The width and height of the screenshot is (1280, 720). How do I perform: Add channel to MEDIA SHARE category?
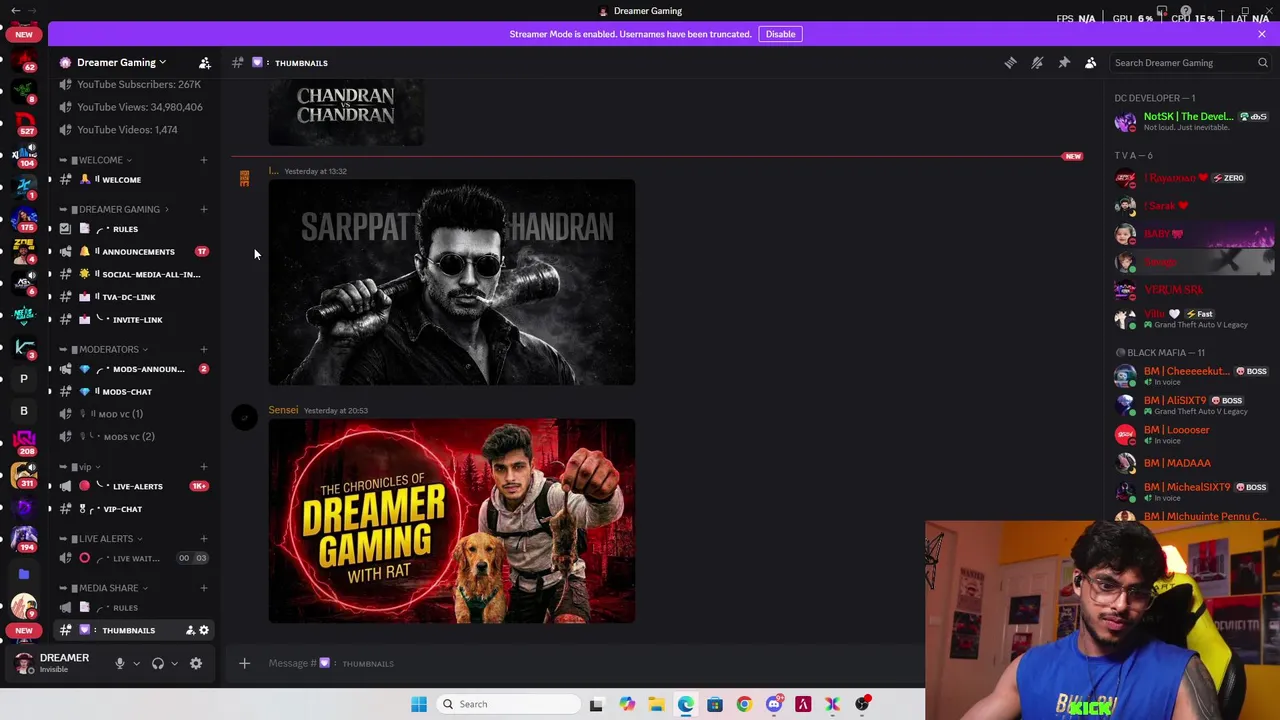coord(203,588)
